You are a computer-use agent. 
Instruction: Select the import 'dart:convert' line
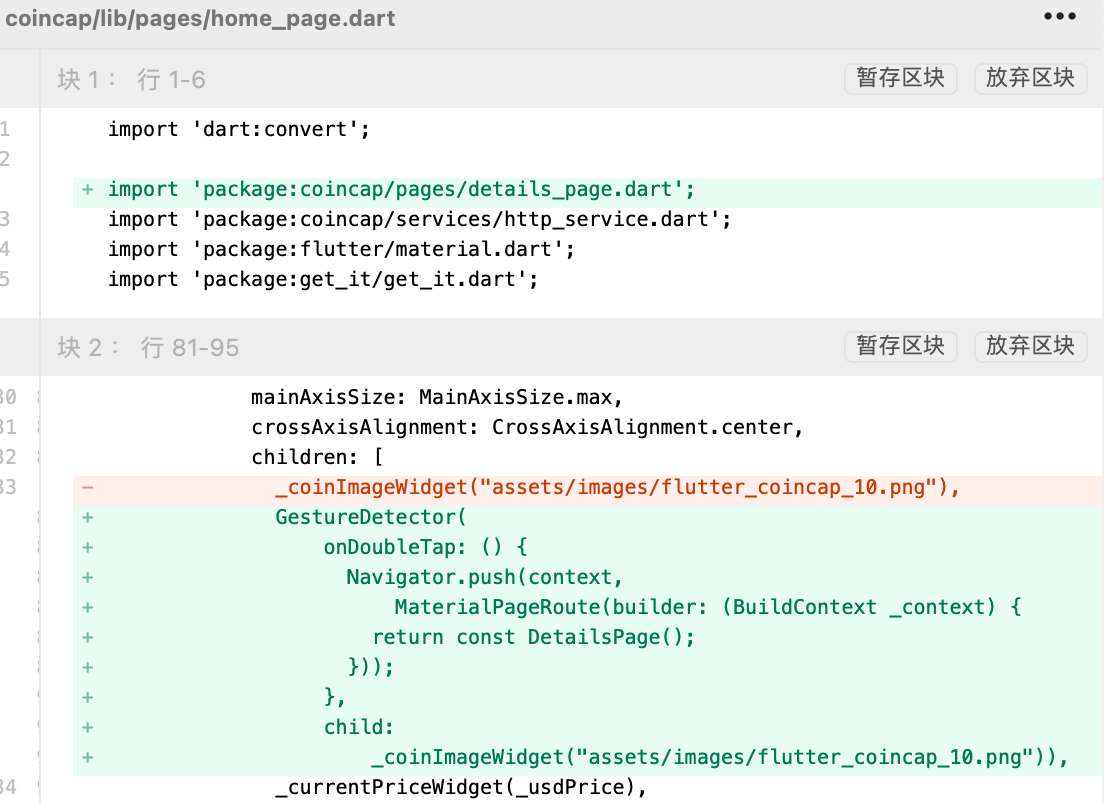click(x=239, y=130)
